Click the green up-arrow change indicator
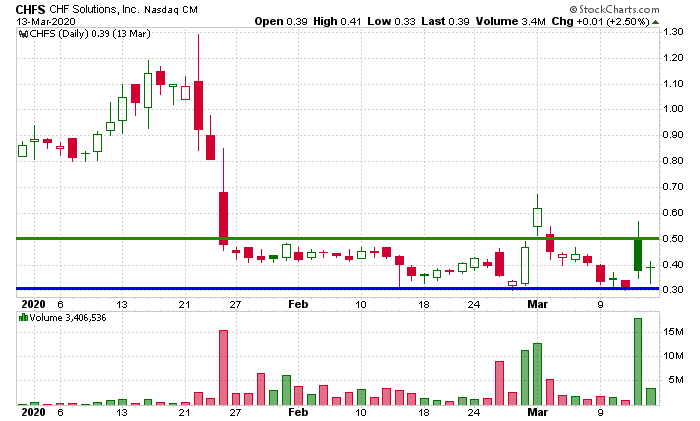Screen dimensions: 700x421 (x=655, y=22)
